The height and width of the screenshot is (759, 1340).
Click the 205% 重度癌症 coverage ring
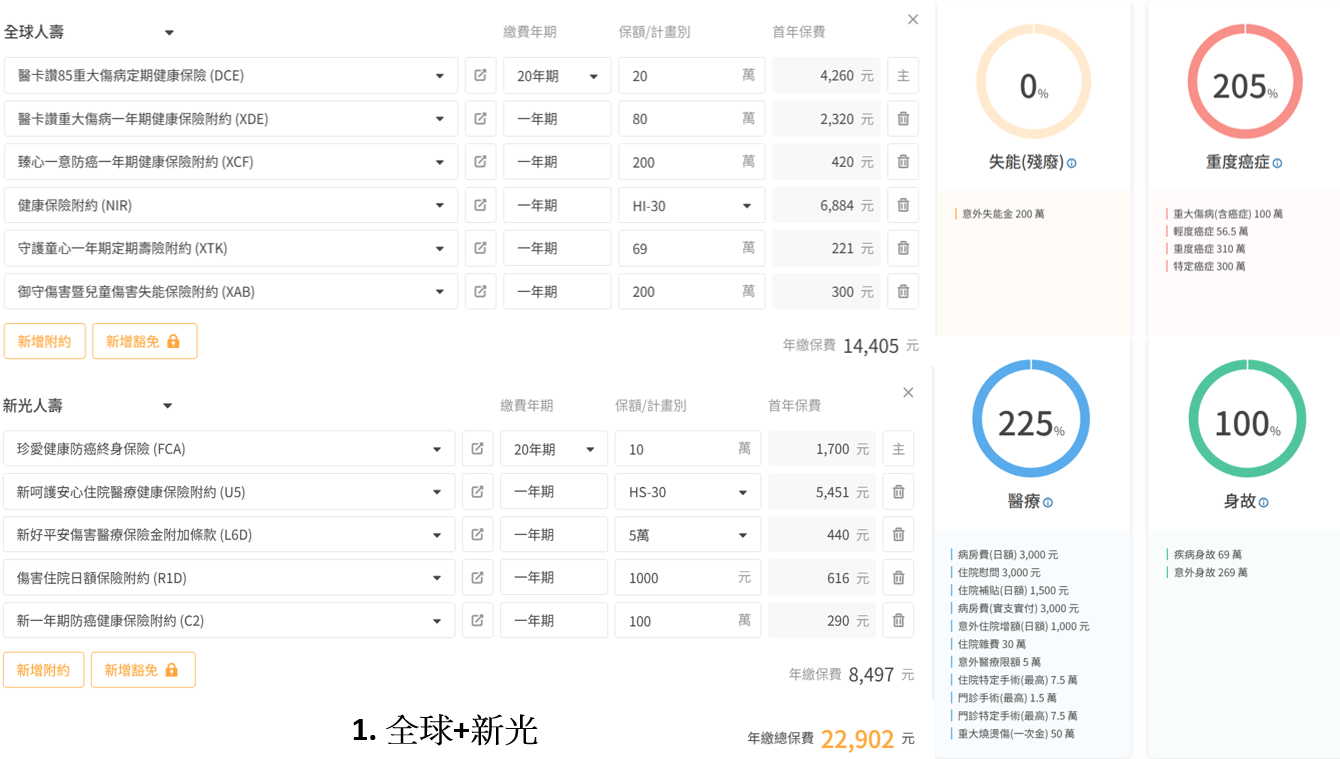[1245, 82]
